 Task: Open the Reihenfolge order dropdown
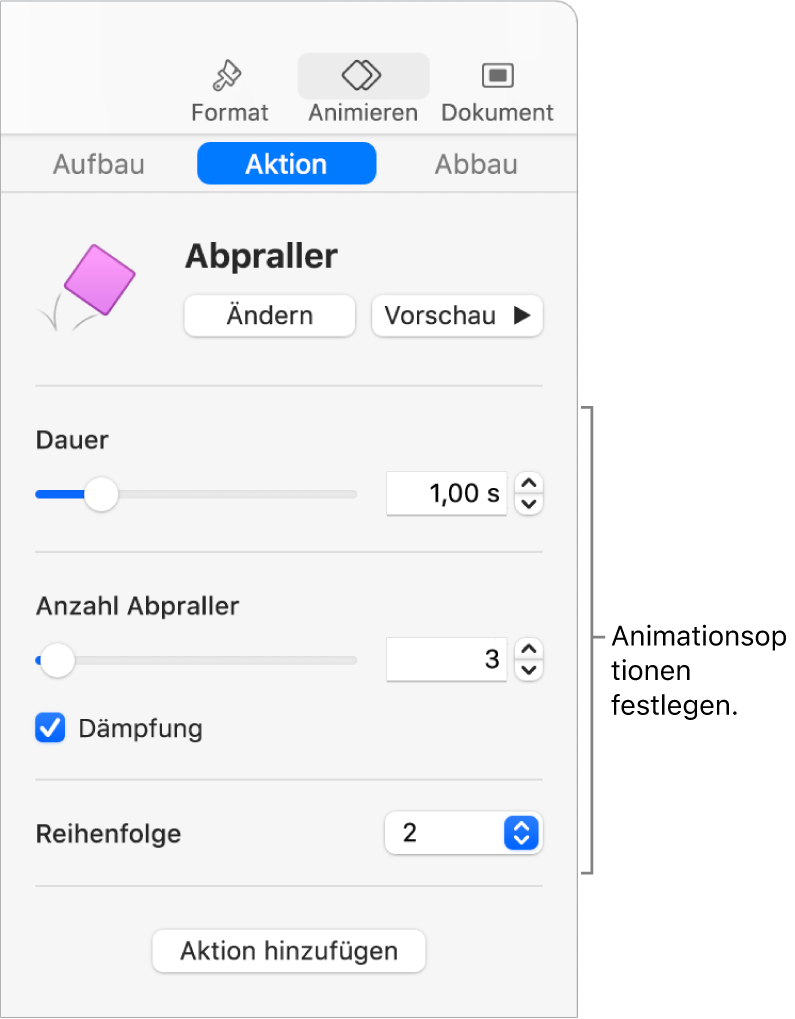pos(463,833)
